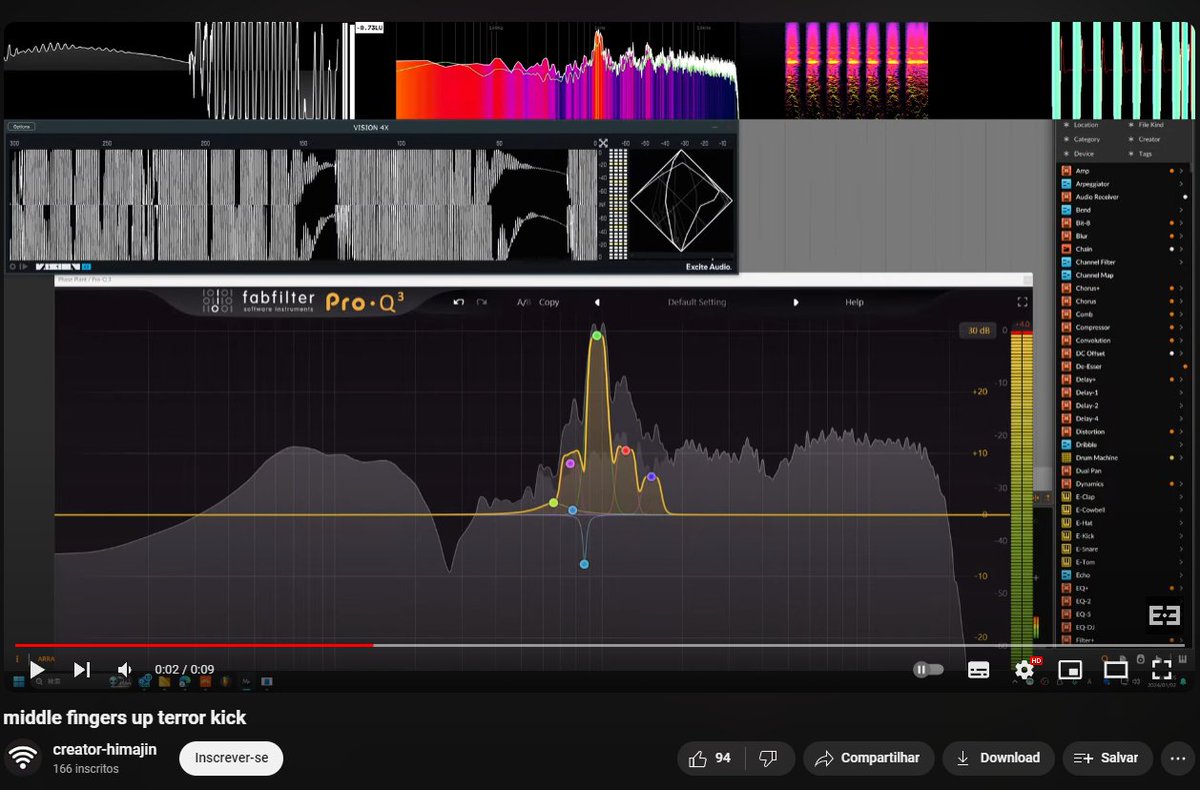
Task: Select the lowest blue EQ notch node
Action: coord(584,564)
